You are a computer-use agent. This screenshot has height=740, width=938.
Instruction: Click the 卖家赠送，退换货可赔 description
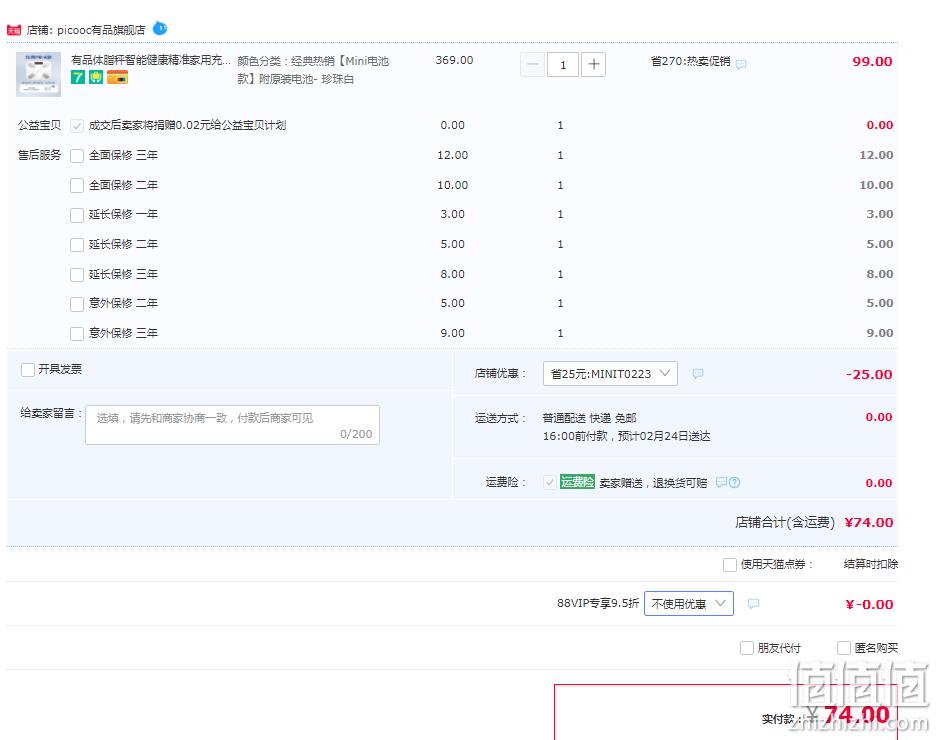[653, 483]
